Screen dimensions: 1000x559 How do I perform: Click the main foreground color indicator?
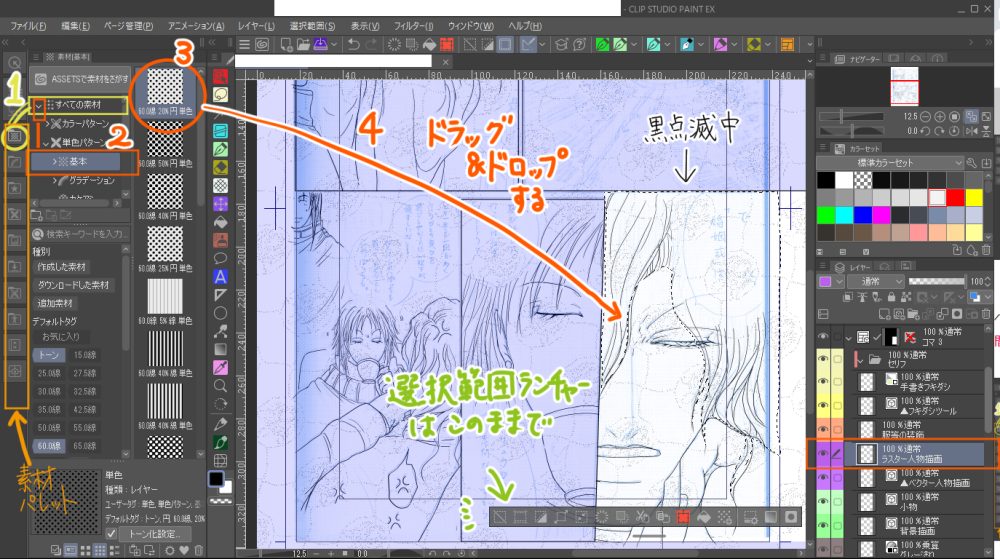217,479
